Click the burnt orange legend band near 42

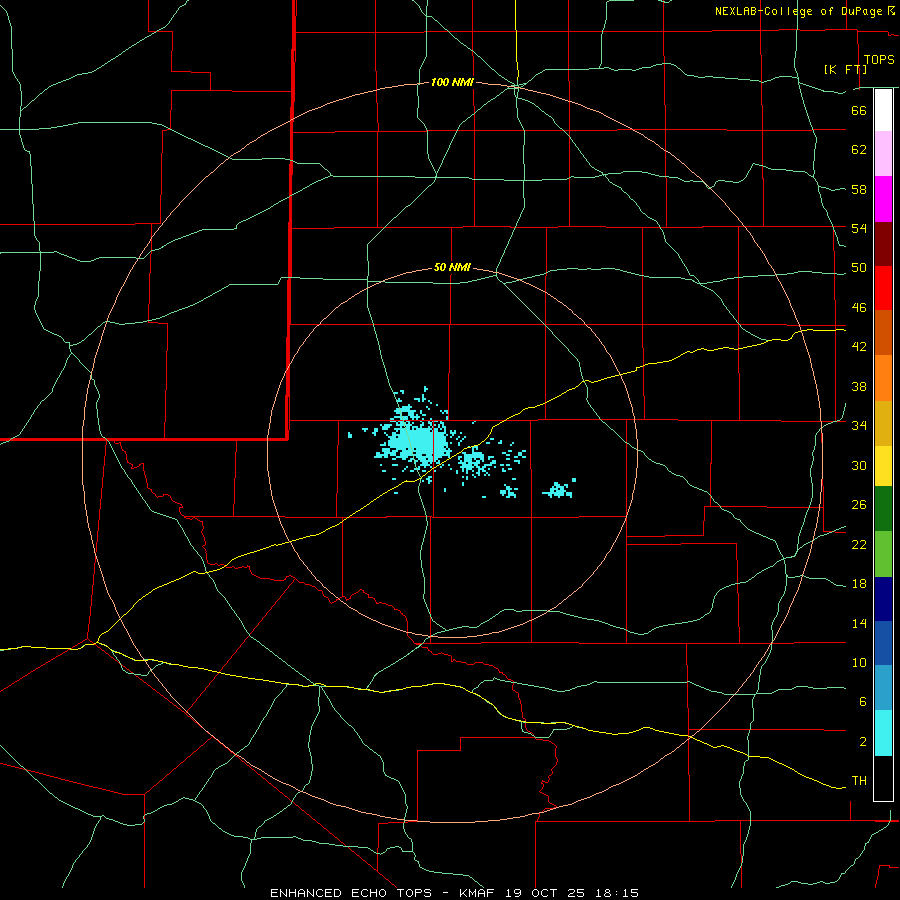[883, 332]
